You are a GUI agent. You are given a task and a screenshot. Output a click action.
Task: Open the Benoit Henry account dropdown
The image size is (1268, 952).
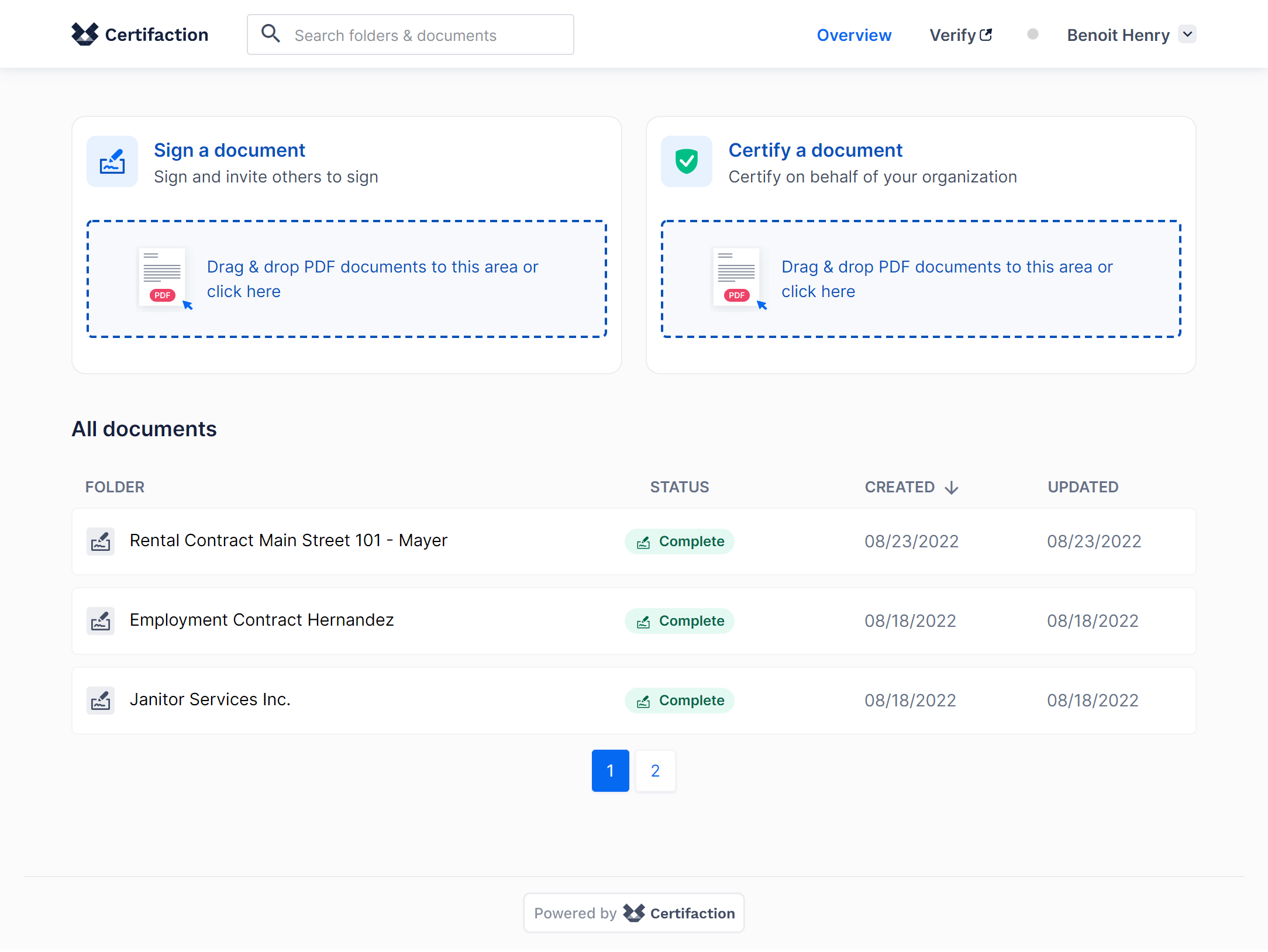click(1130, 35)
